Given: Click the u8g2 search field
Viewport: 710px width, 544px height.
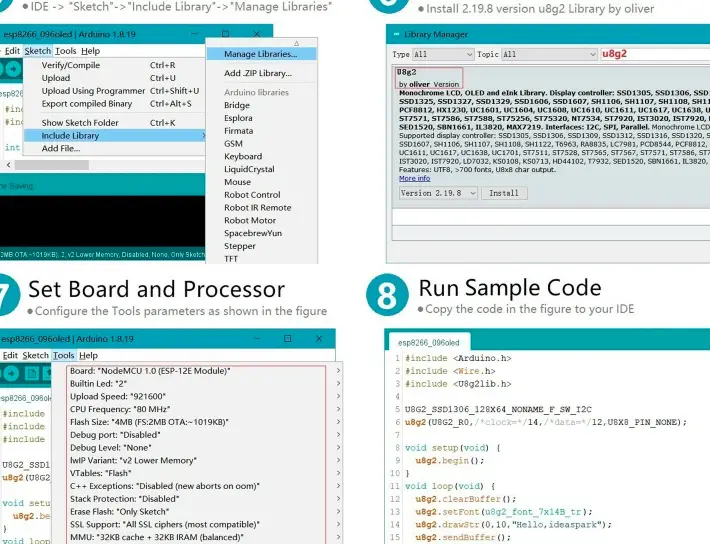Looking at the screenshot, I should (x=655, y=54).
